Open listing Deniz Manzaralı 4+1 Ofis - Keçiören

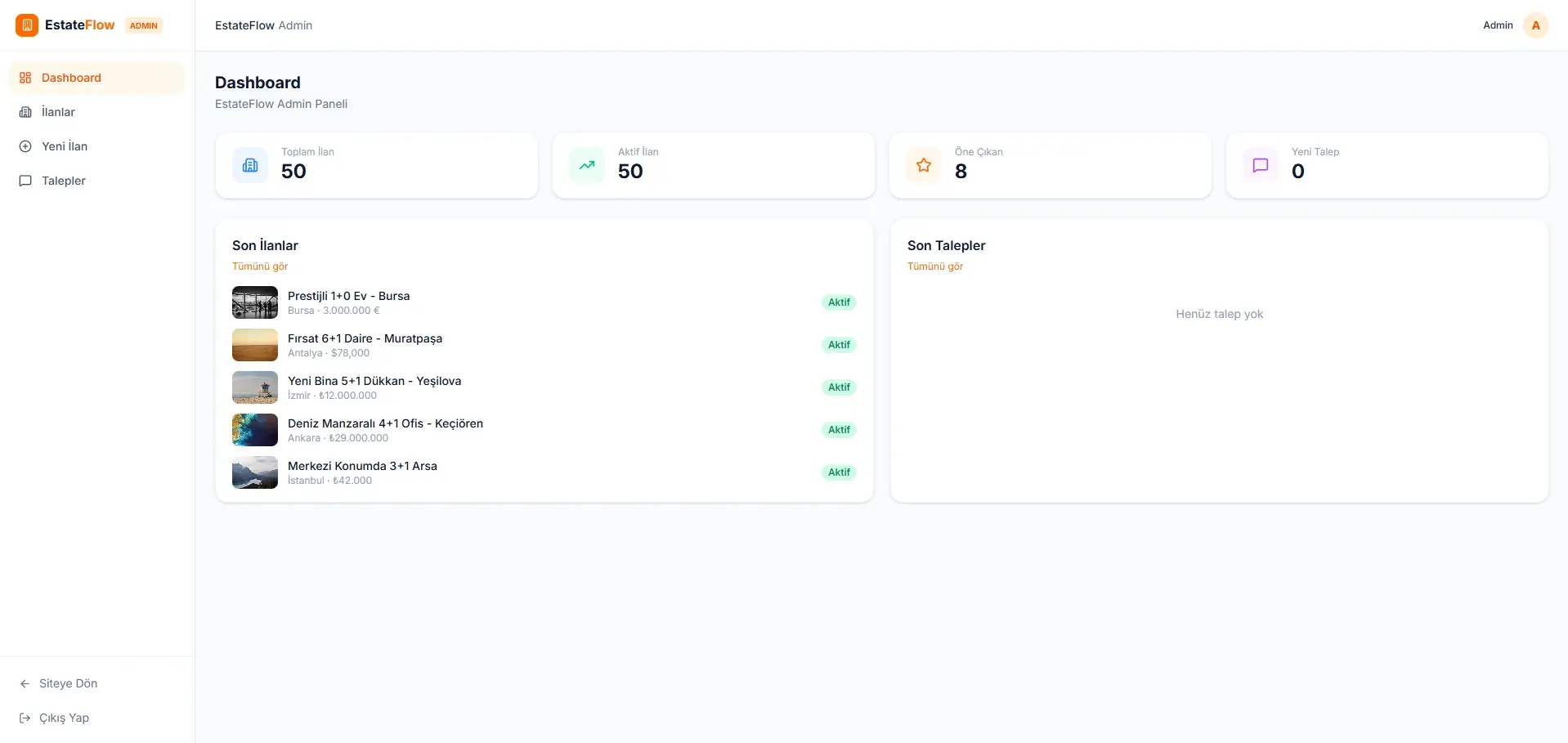(x=385, y=423)
